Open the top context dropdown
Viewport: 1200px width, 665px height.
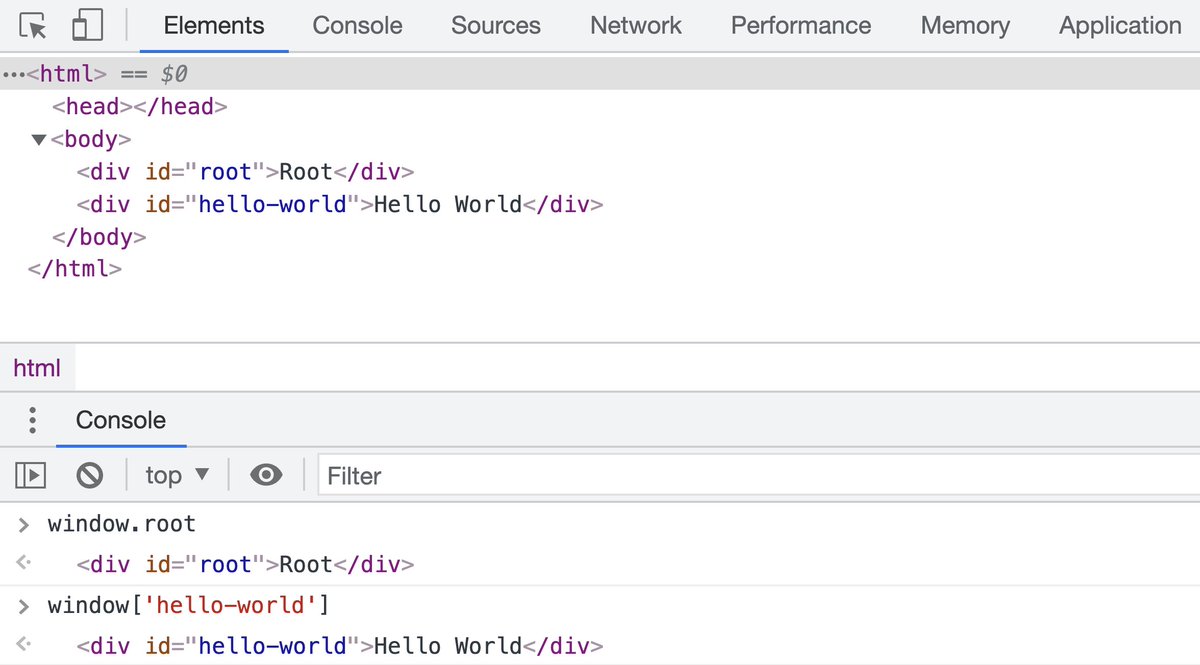[178, 475]
